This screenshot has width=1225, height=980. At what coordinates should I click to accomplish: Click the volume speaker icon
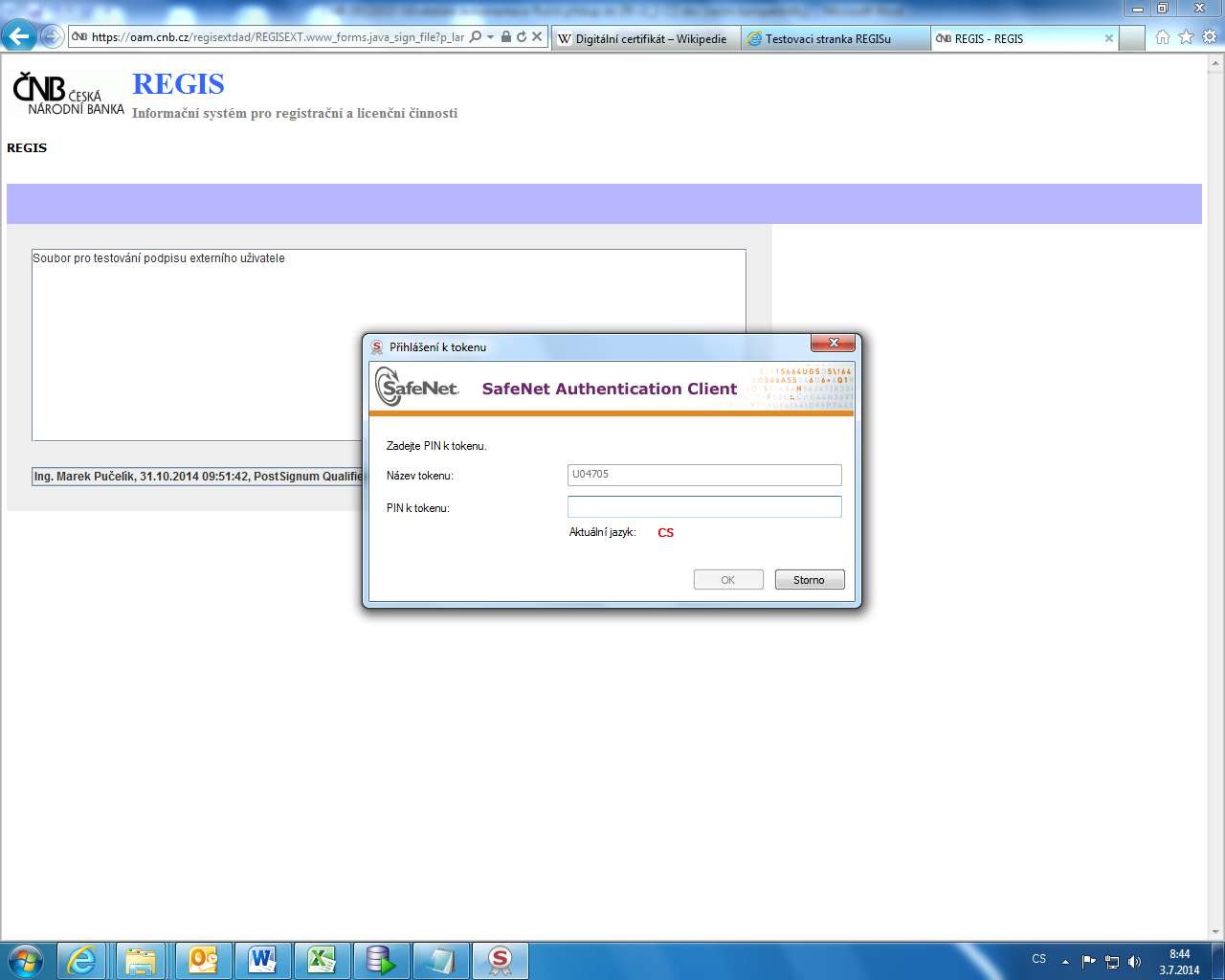point(1135,962)
